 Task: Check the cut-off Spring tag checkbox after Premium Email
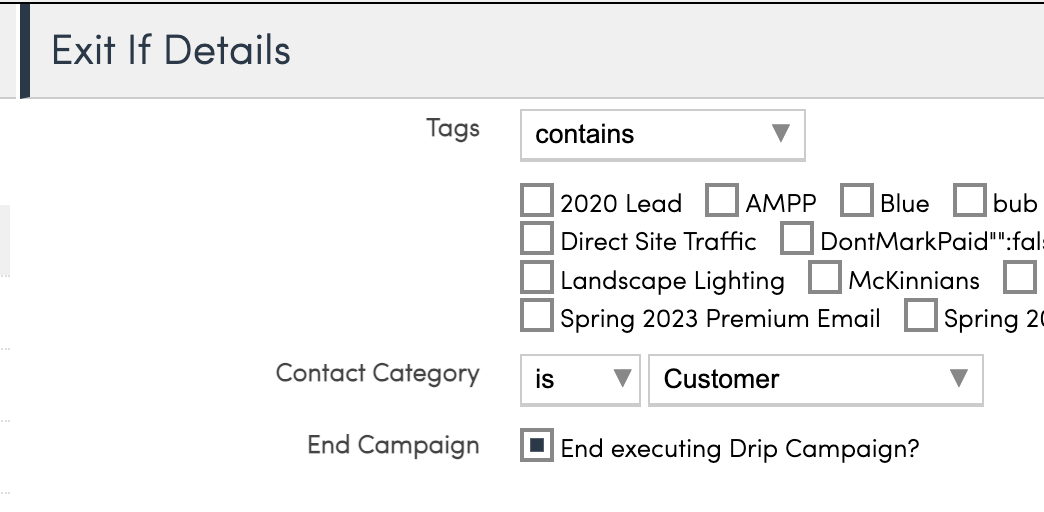point(920,317)
